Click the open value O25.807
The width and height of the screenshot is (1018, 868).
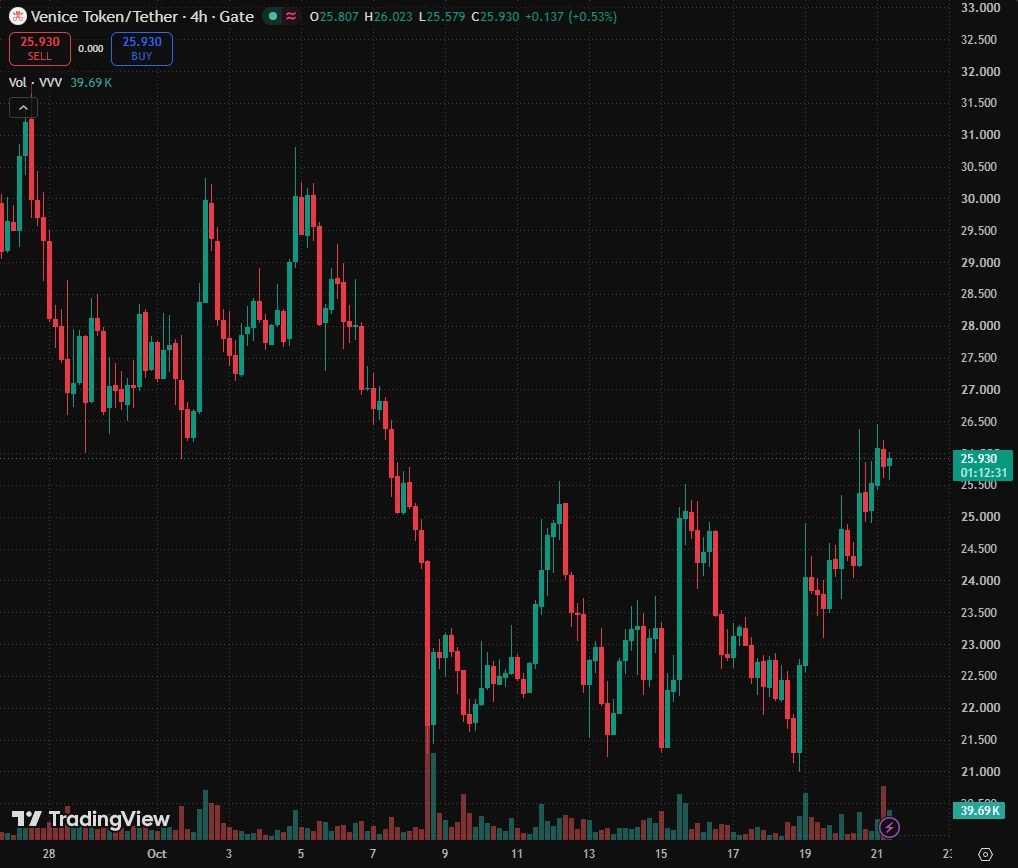coord(334,16)
